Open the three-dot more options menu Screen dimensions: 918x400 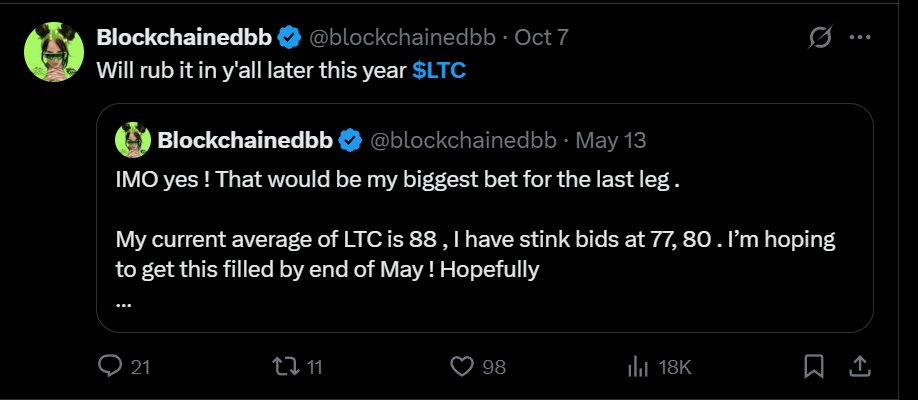click(x=859, y=39)
